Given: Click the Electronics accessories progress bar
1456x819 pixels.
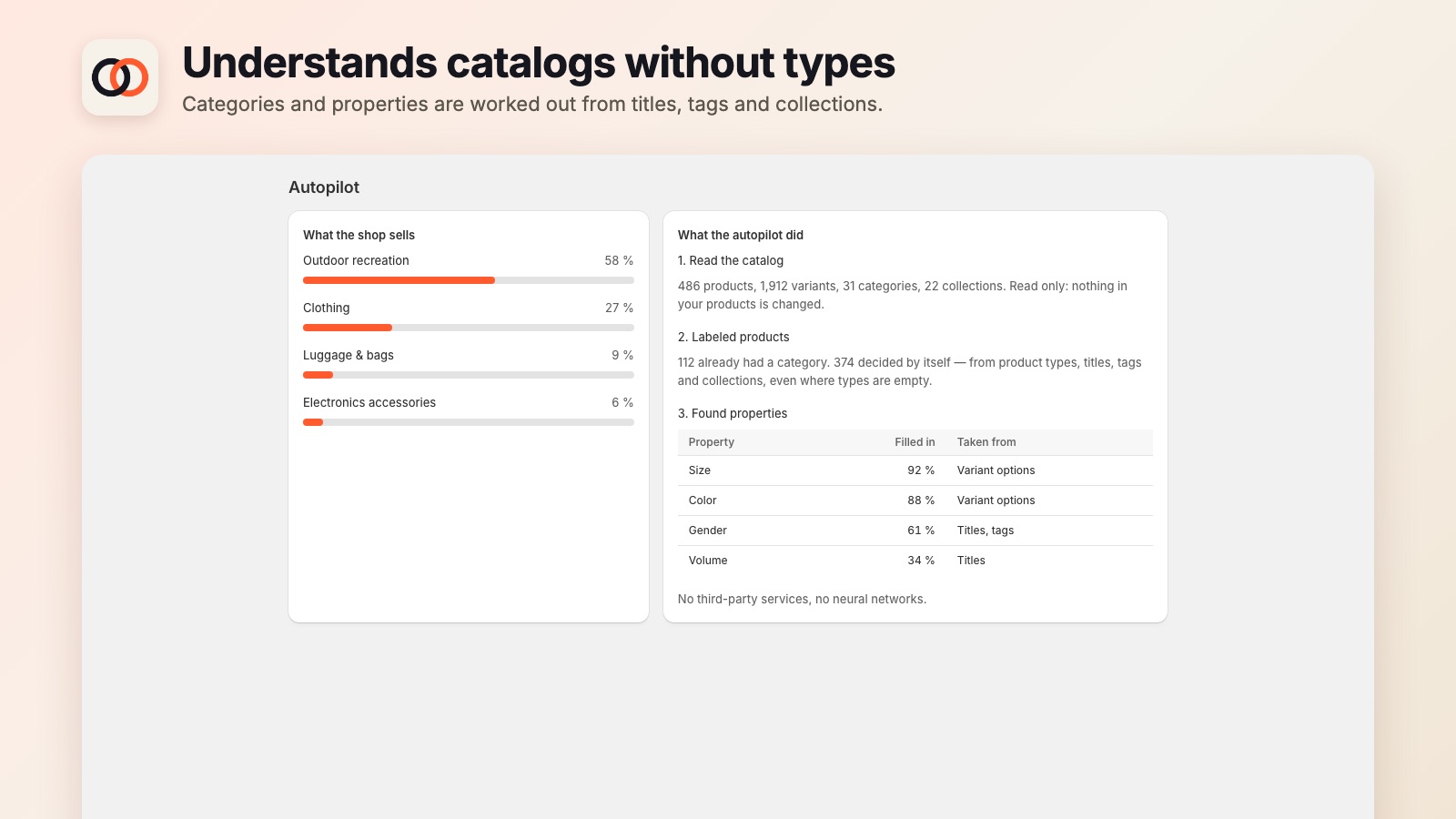Looking at the screenshot, I should point(469,422).
